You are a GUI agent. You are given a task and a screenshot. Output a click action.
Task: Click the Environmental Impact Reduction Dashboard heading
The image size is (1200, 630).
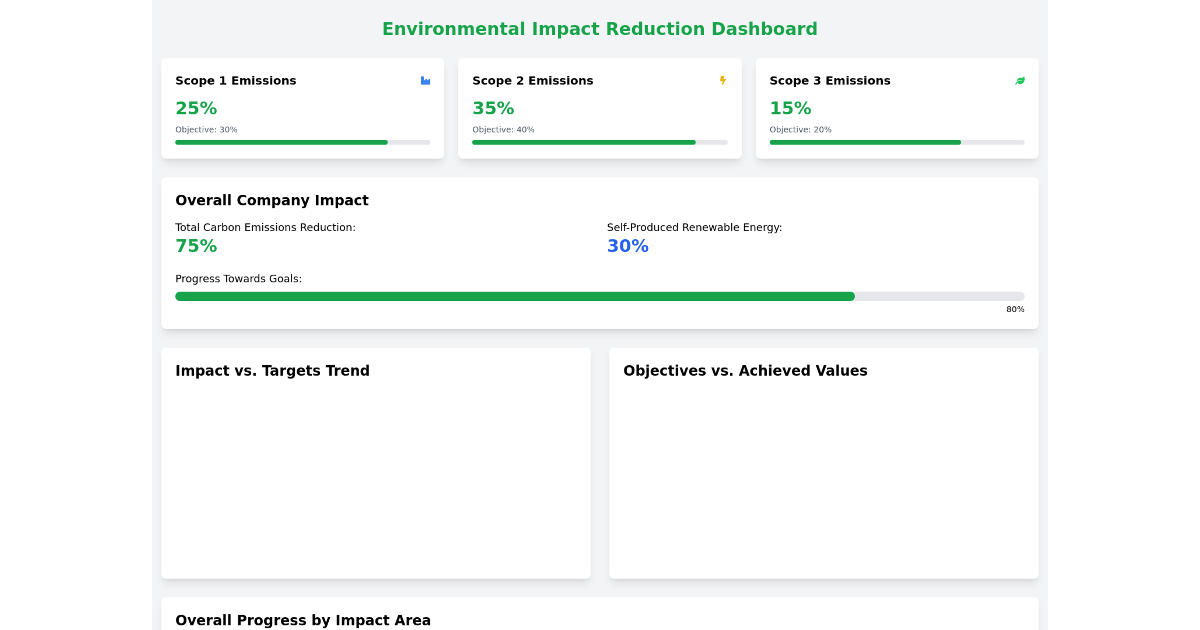(x=599, y=29)
